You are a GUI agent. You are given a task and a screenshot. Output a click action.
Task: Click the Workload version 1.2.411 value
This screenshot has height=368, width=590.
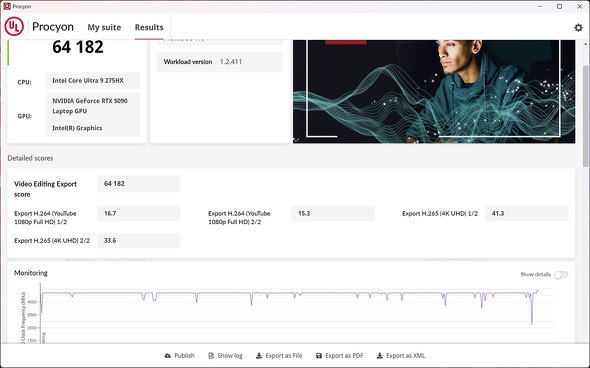point(231,62)
